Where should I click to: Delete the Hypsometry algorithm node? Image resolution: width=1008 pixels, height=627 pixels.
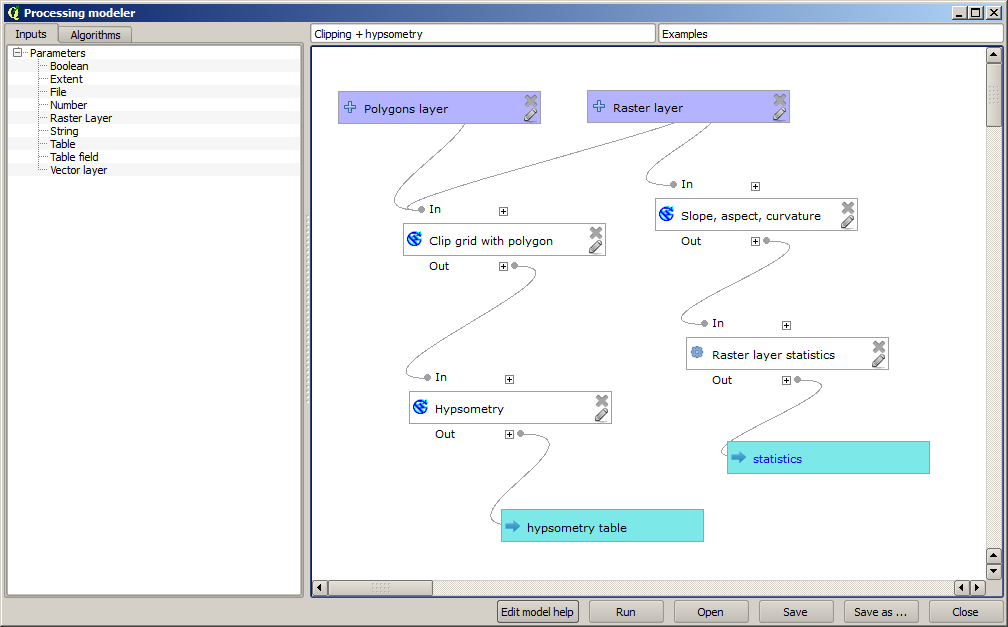602,400
